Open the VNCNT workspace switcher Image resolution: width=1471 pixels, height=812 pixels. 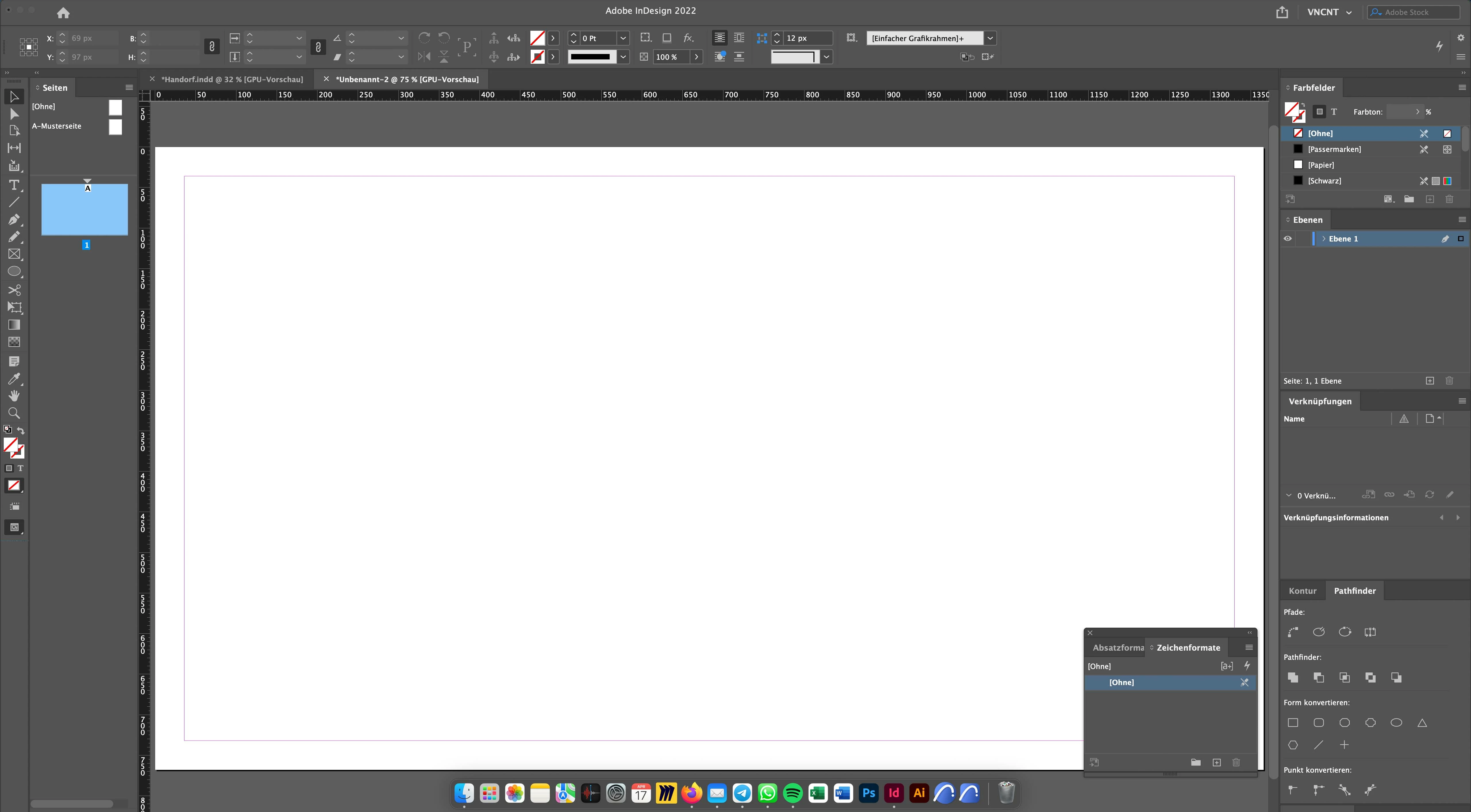pos(1329,12)
